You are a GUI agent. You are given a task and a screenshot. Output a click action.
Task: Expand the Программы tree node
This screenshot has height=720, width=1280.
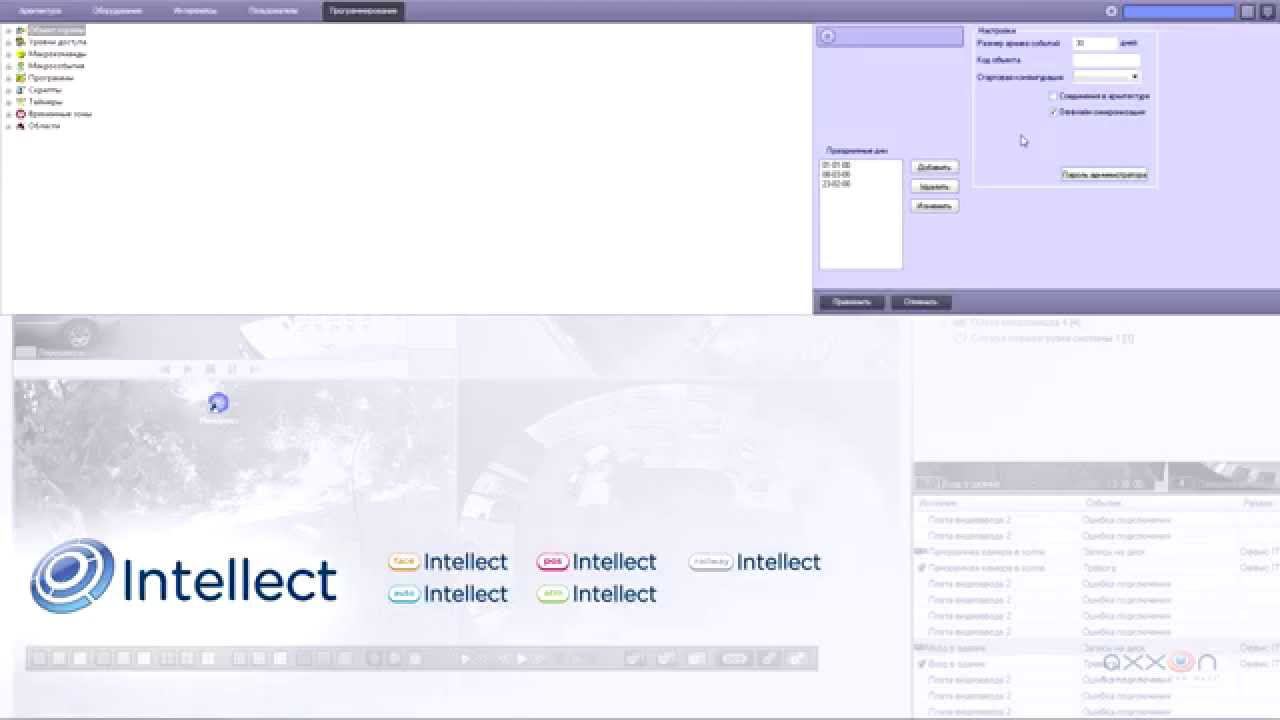[x=8, y=78]
